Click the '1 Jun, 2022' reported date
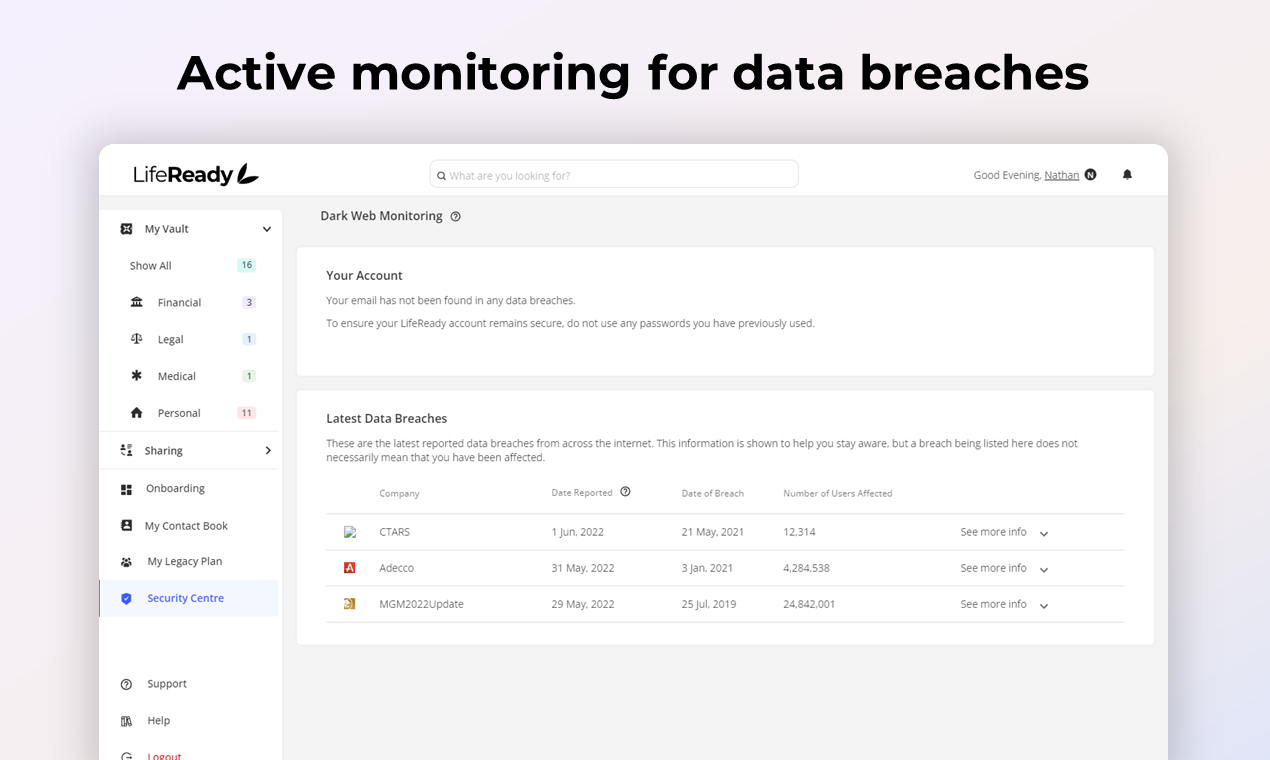Viewport: 1270px width, 760px height. (577, 532)
